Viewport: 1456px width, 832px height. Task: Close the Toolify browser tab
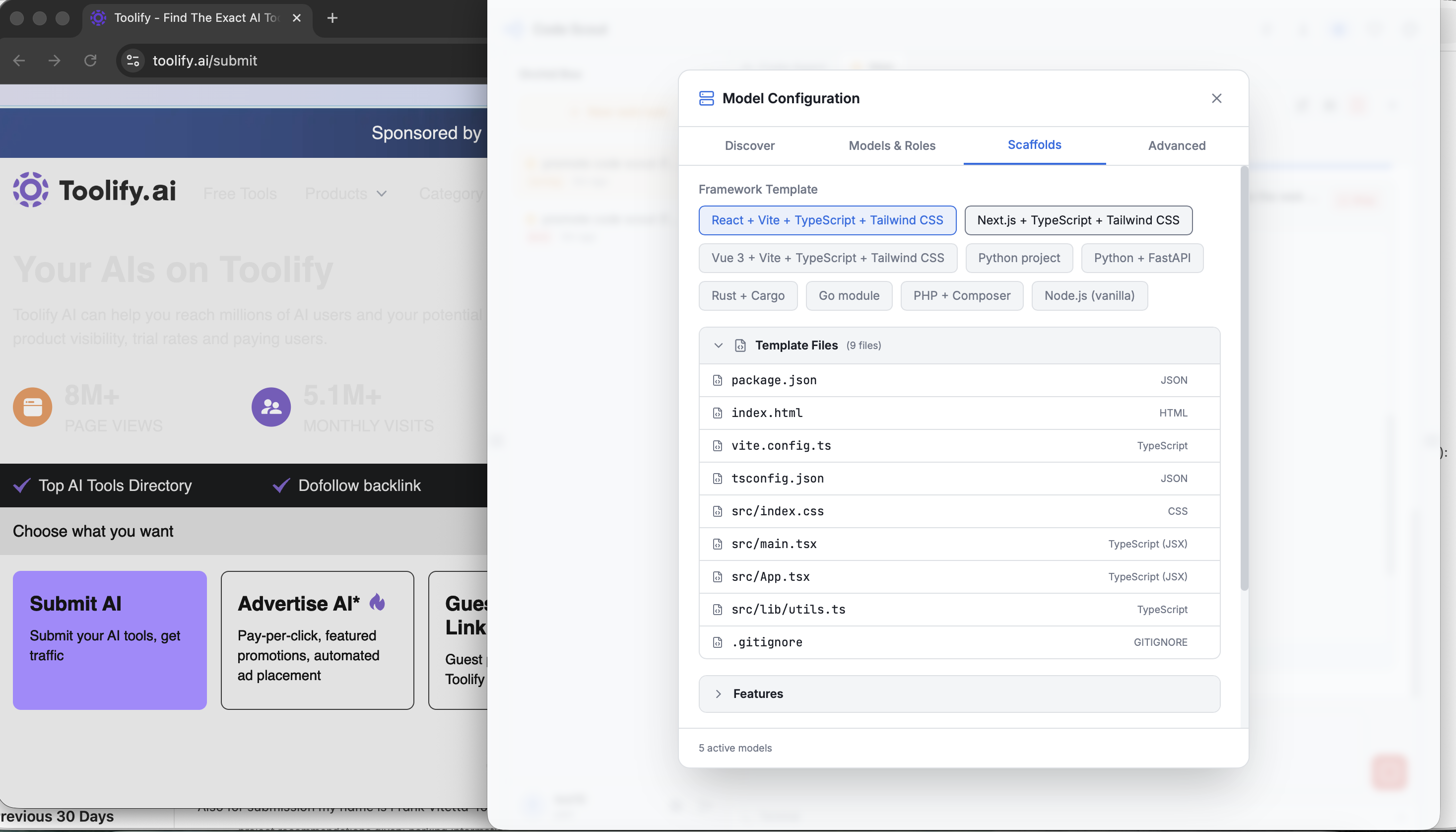tap(296, 18)
